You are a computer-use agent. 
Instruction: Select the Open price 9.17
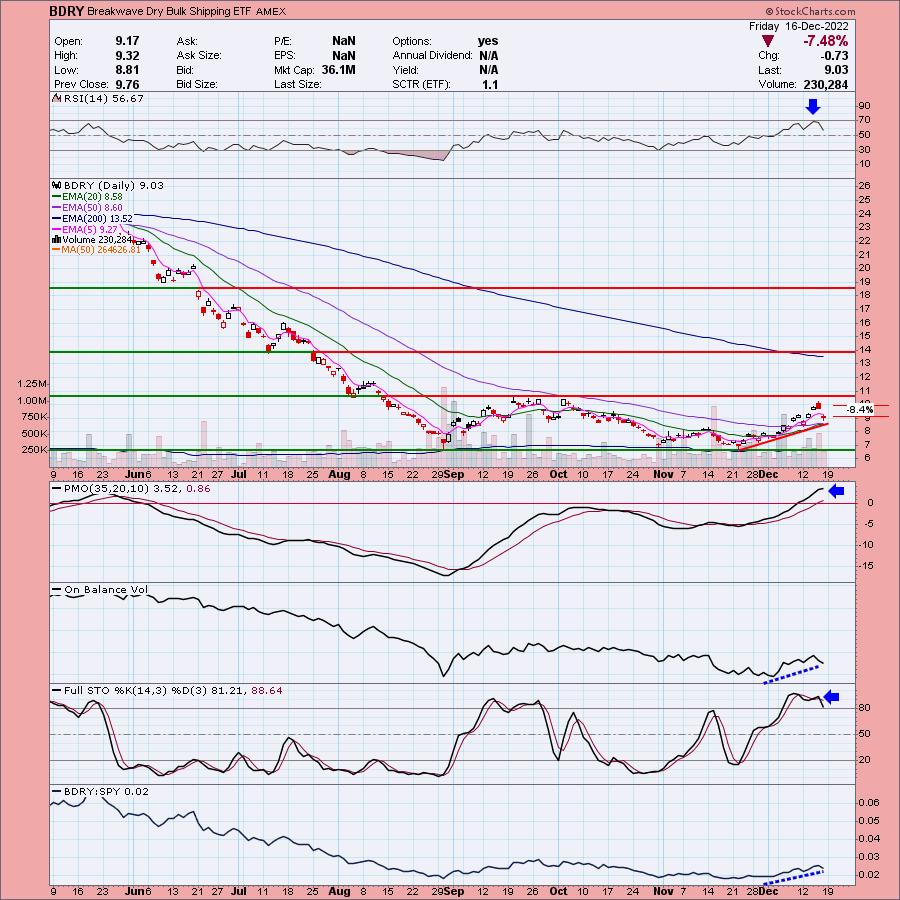coord(127,41)
